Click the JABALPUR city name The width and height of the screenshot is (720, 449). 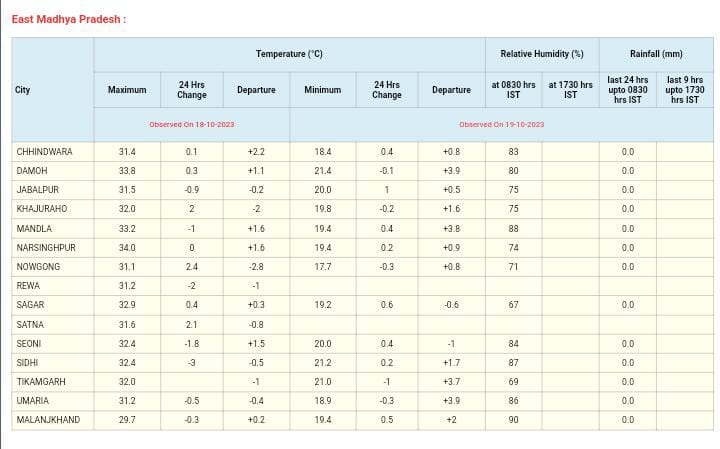coord(38,190)
